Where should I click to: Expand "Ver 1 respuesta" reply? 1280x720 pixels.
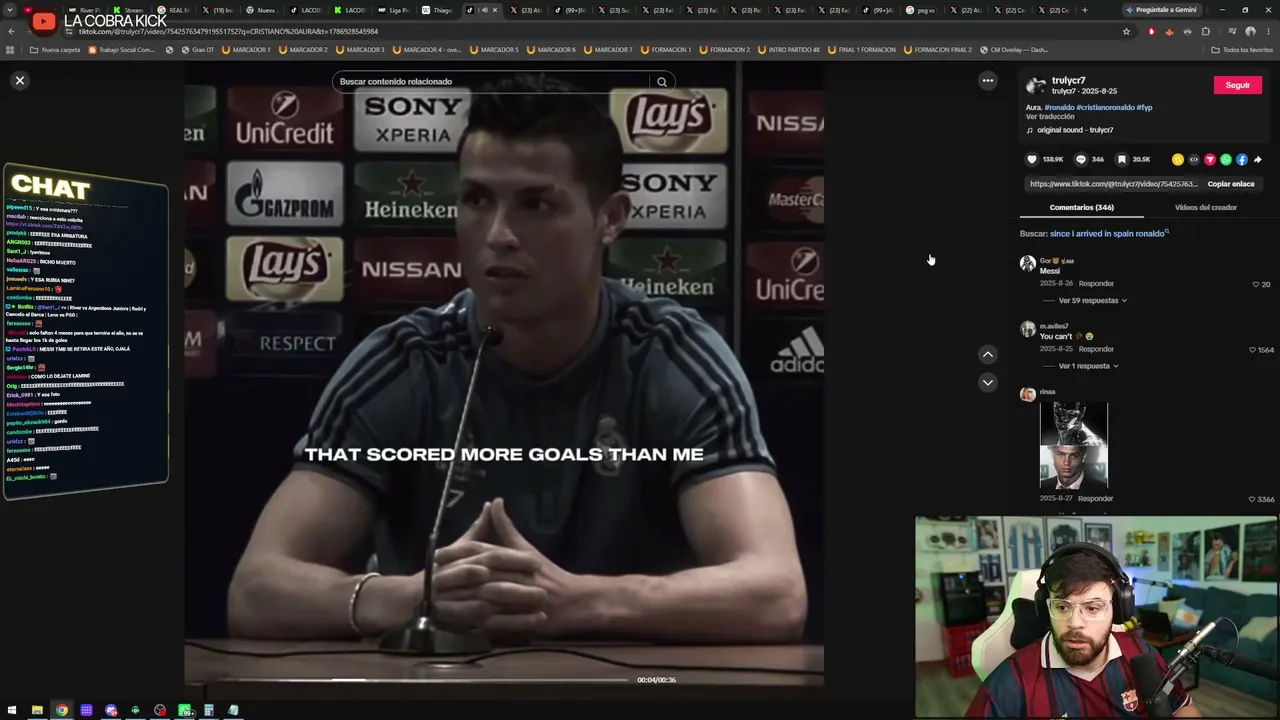pos(1088,366)
